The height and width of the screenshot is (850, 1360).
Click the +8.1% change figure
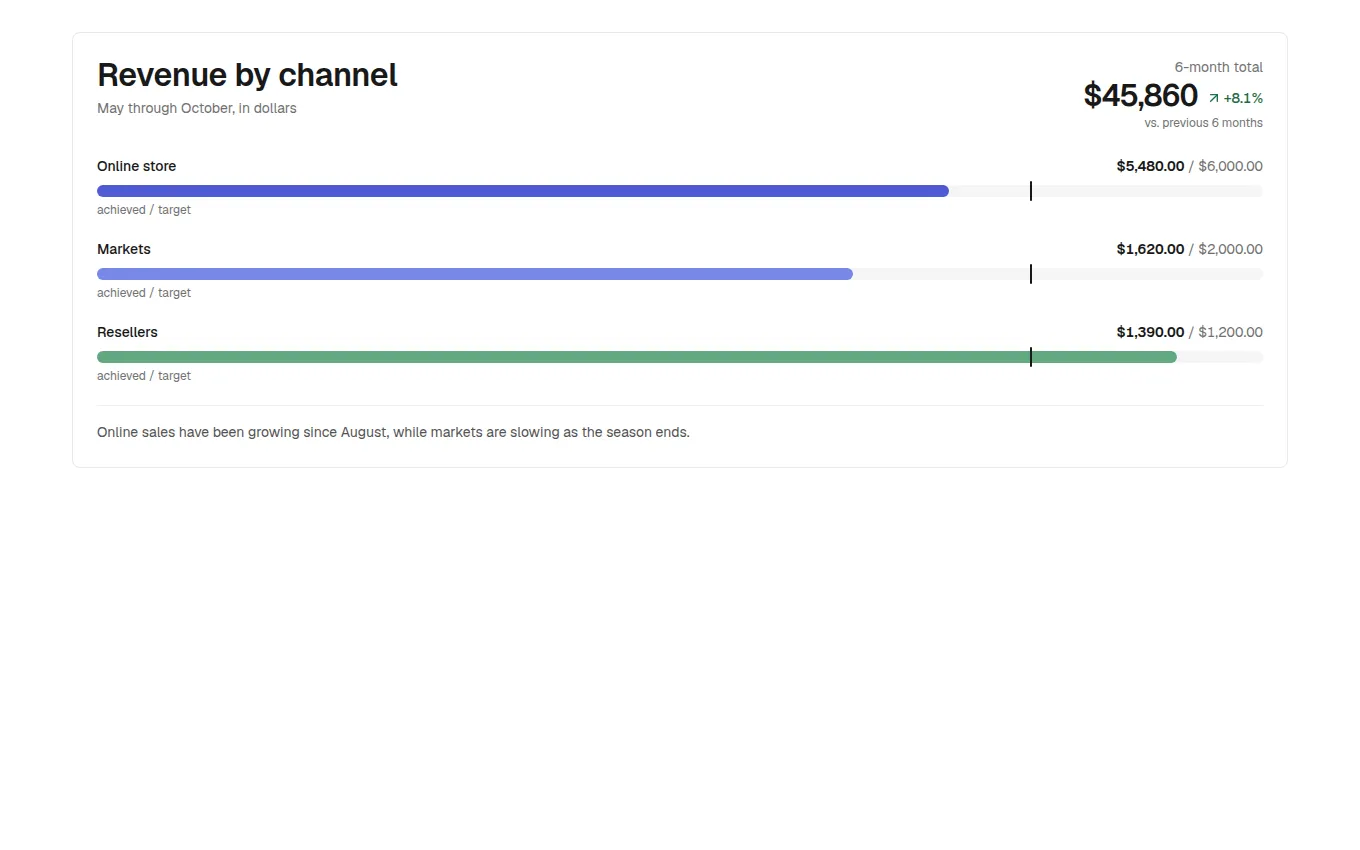click(x=1243, y=98)
